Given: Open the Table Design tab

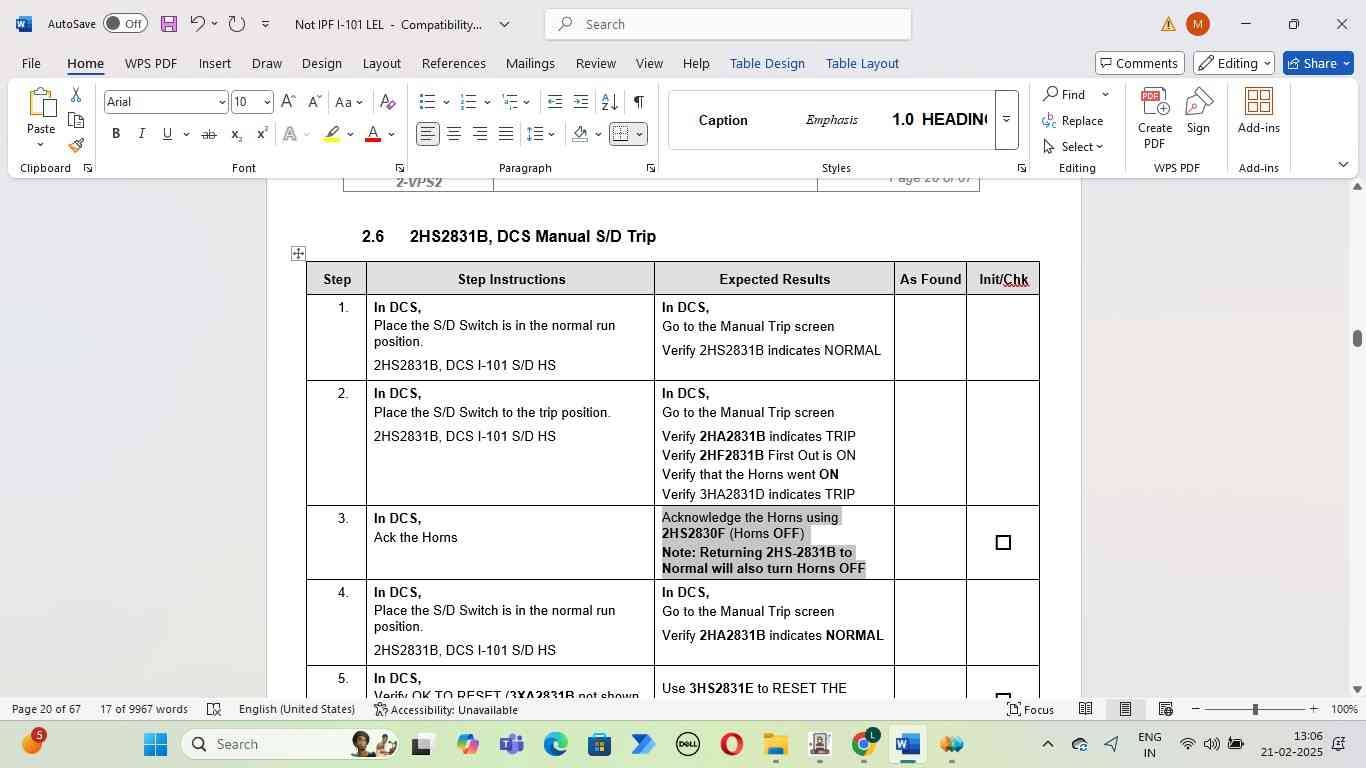Looking at the screenshot, I should pyautogui.click(x=767, y=63).
